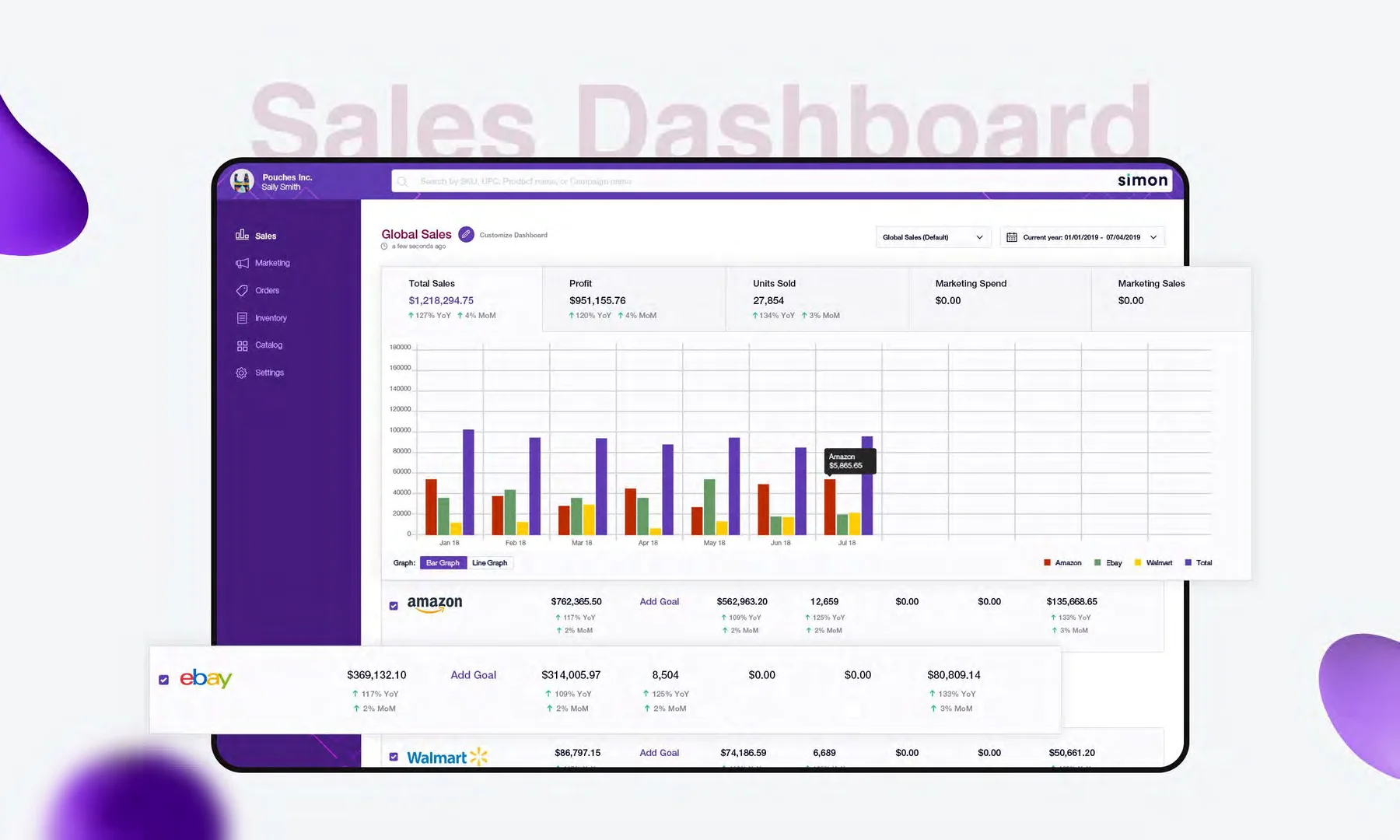Screen dimensions: 1400x840
Task: Click Add Goal in the amazon row
Action: click(660, 602)
